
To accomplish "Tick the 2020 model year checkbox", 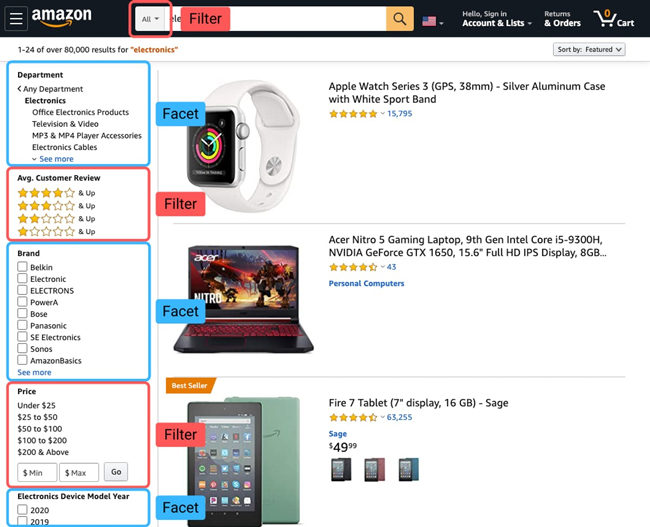I will (22, 509).
